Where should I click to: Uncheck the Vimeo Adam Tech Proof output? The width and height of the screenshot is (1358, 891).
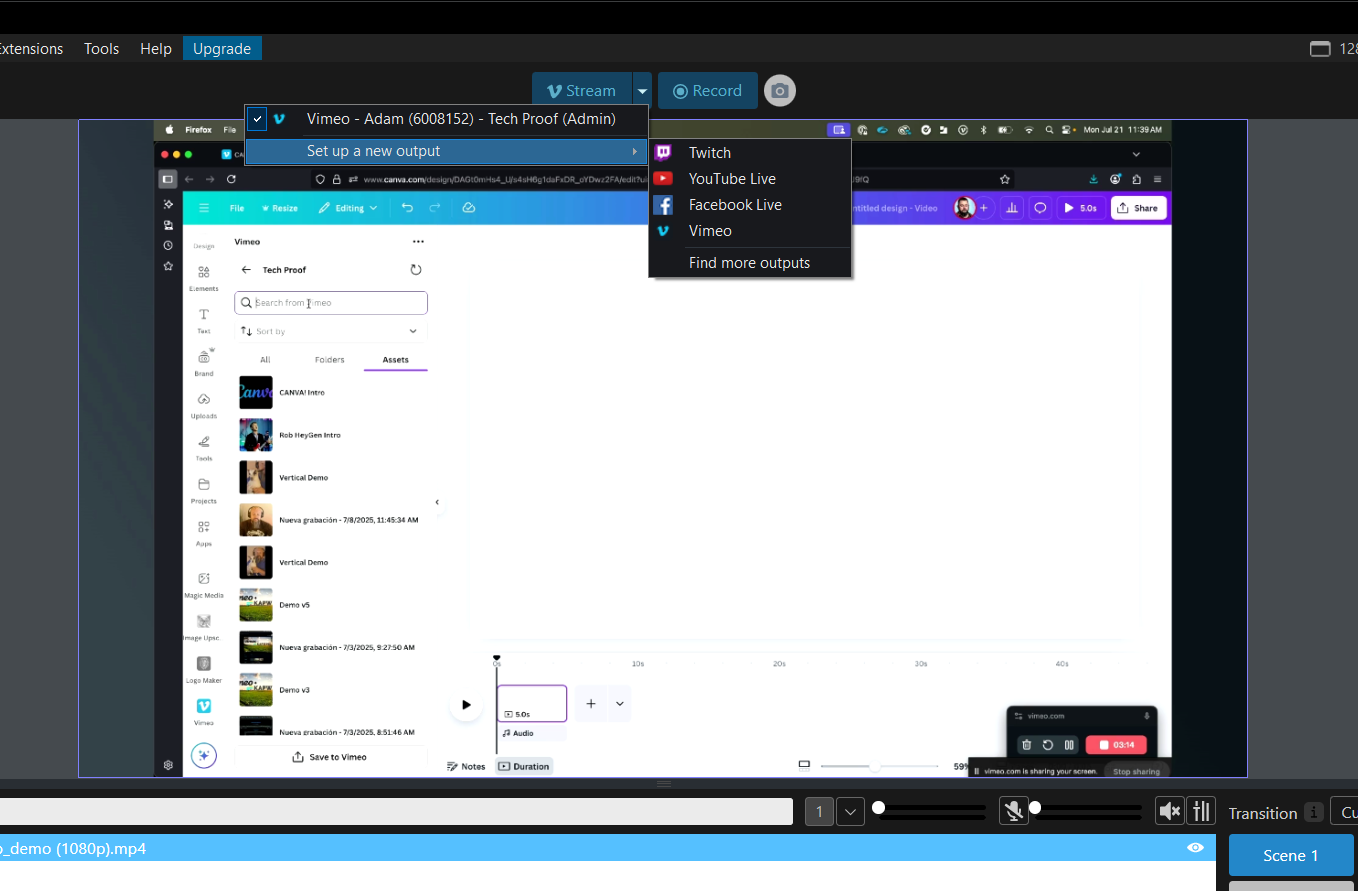[258, 119]
